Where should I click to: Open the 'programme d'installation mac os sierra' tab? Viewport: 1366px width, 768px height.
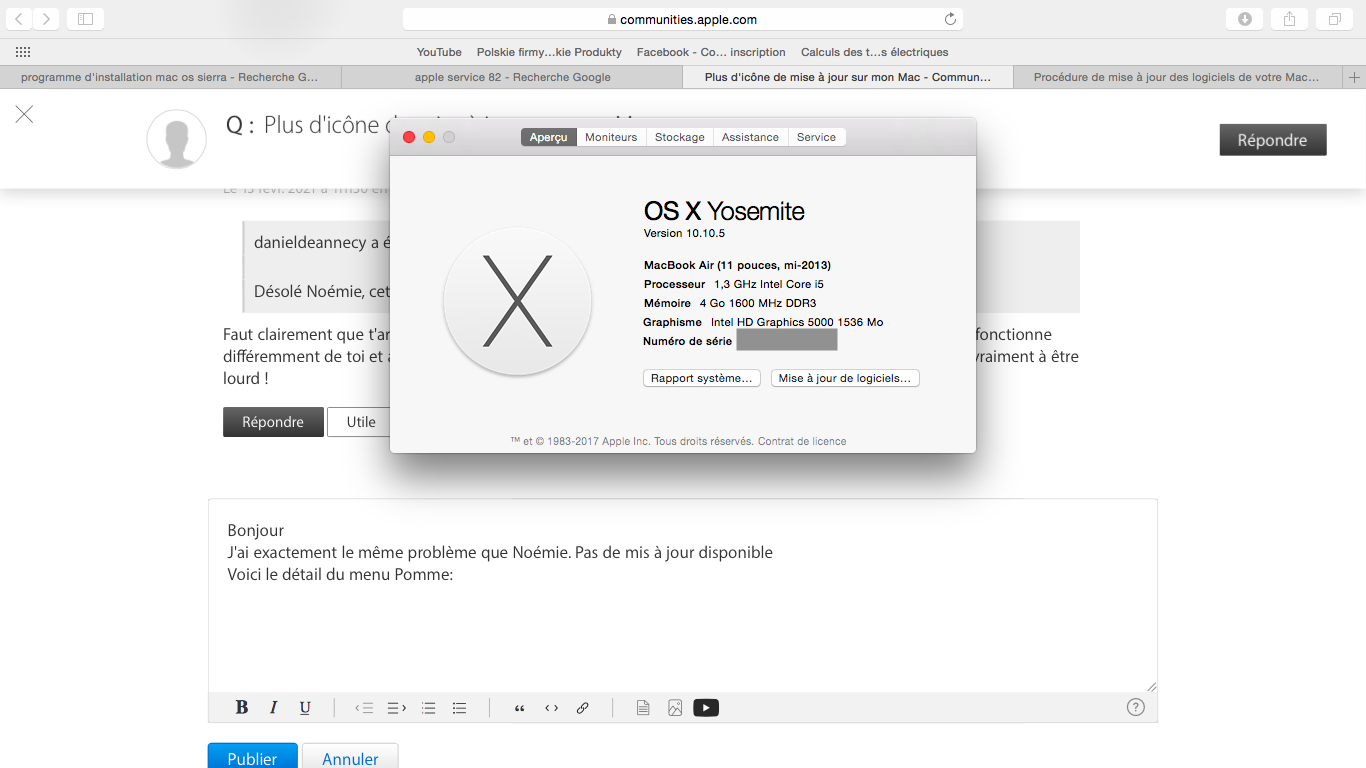170,77
